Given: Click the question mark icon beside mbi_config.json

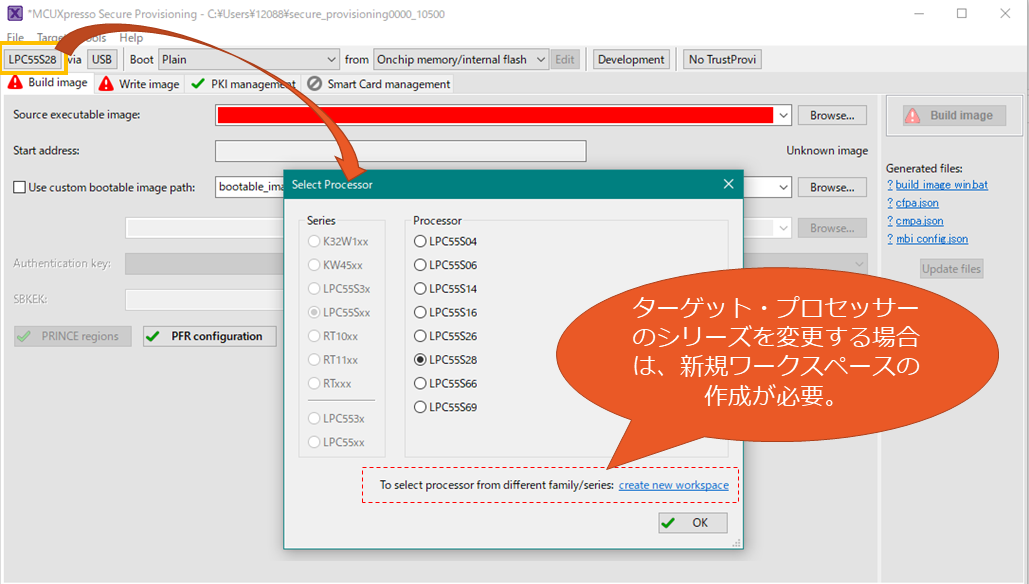Looking at the screenshot, I should point(890,239).
